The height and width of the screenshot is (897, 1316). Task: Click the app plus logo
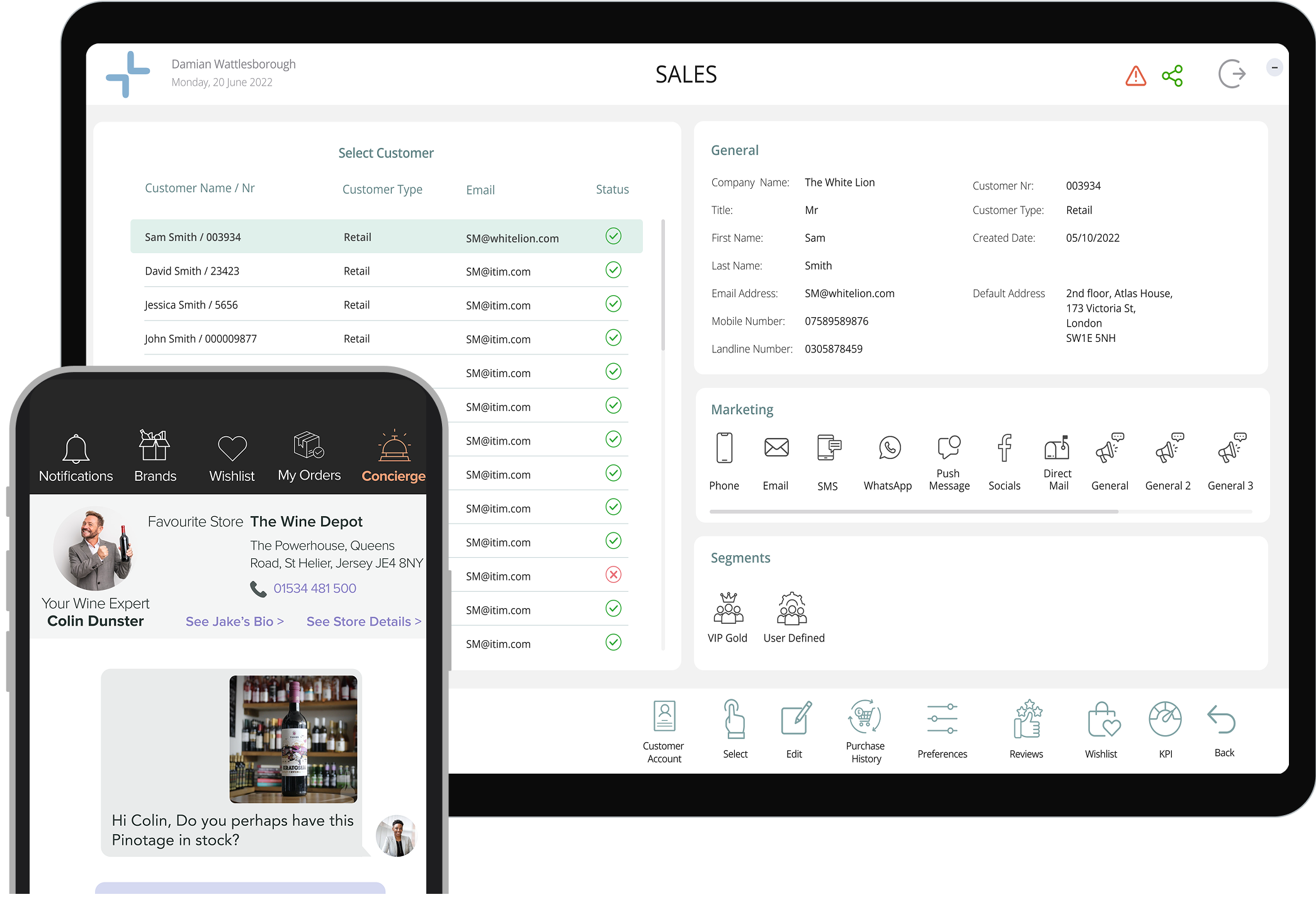pos(128,74)
